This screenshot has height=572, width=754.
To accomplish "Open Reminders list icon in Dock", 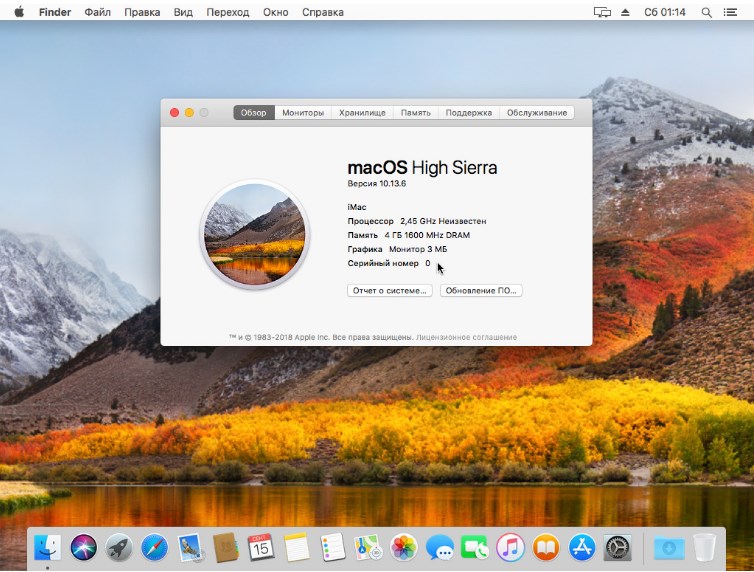I will pyautogui.click(x=332, y=547).
